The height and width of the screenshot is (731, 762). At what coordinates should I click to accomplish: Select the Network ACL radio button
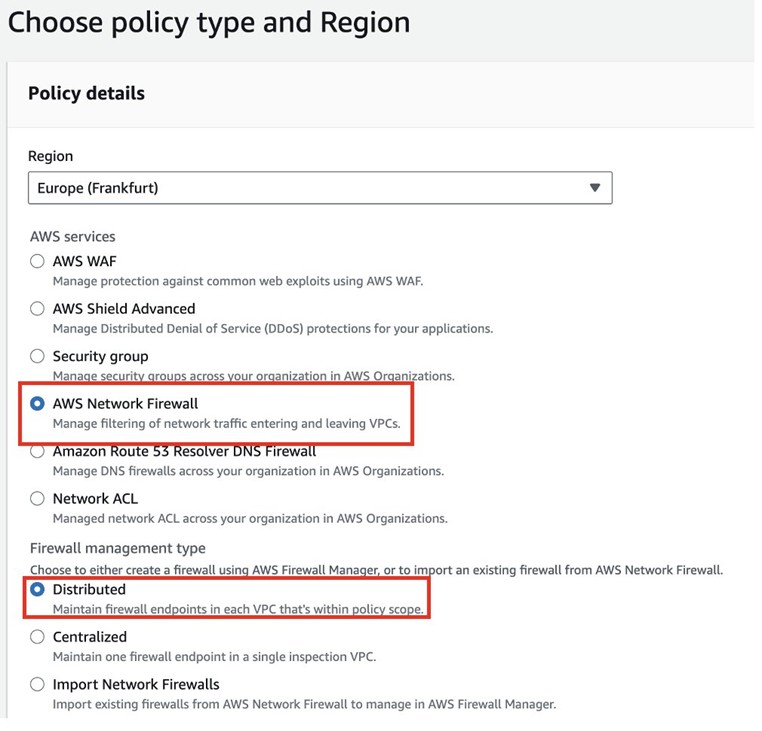pos(38,498)
